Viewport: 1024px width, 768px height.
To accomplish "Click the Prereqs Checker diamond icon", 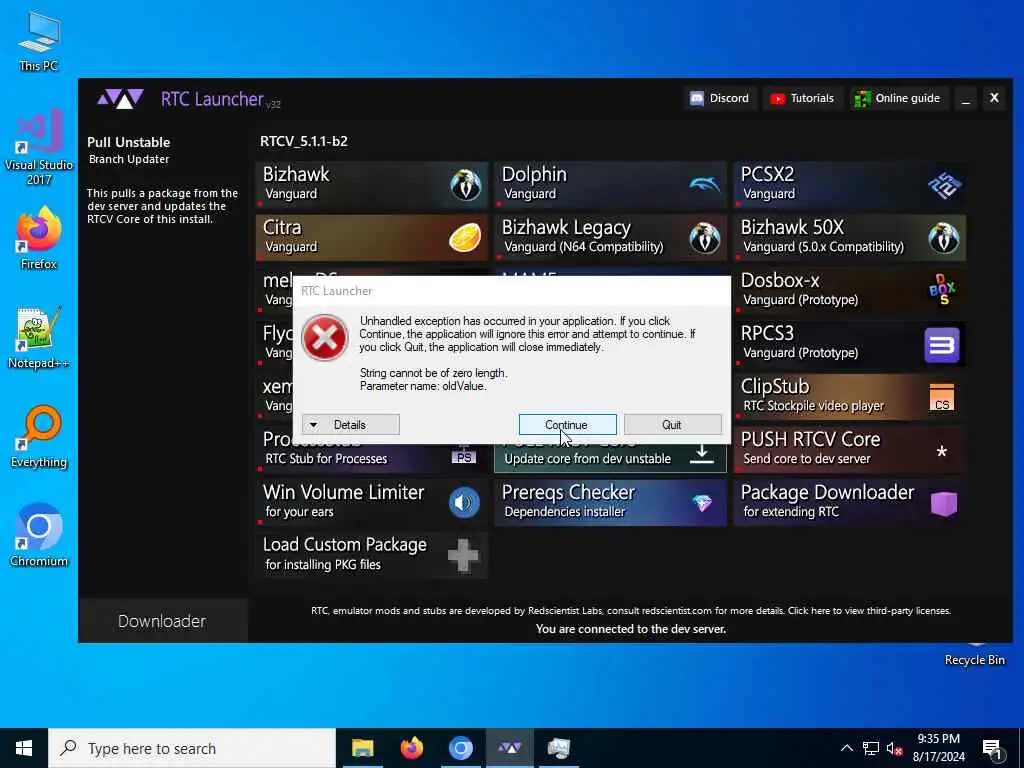I will [x=702, y=503].
